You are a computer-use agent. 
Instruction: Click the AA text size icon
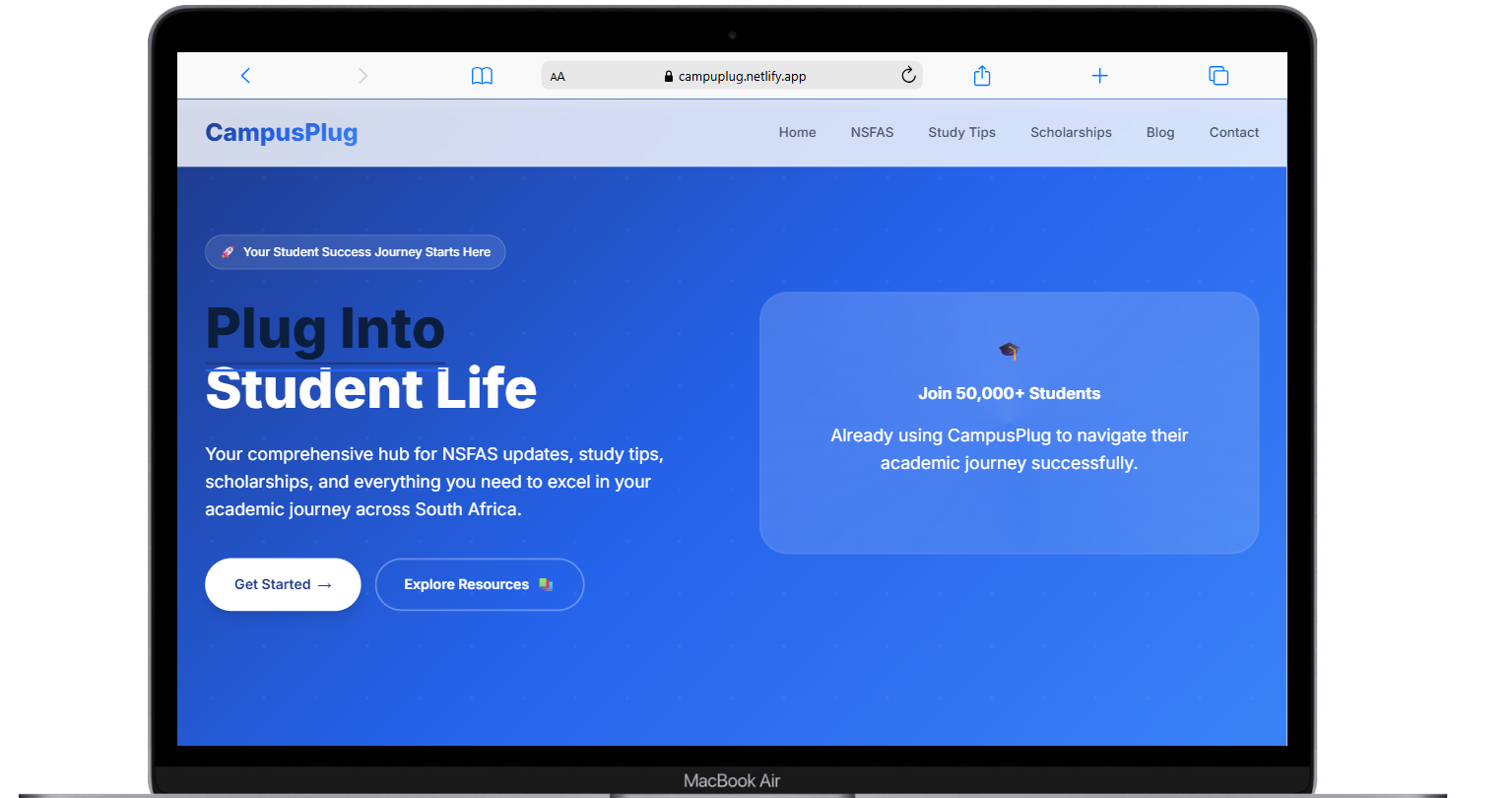(558, 75)
